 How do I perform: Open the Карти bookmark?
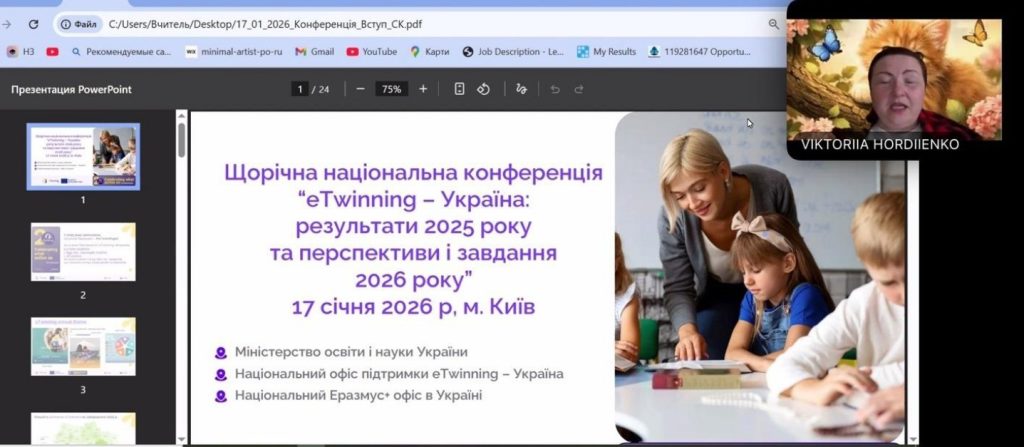430,52
